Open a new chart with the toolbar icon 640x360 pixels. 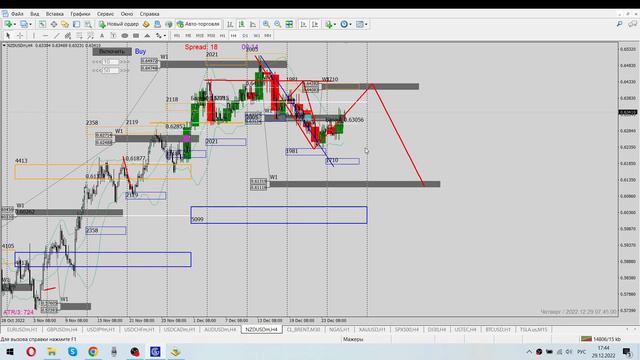(8, 24)
